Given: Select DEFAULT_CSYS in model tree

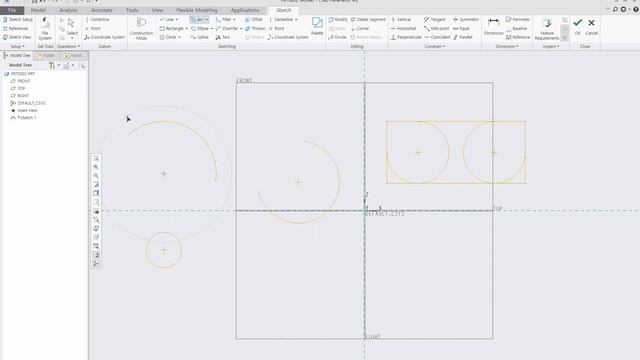Looking at the screenshot, I should (28, 103).
